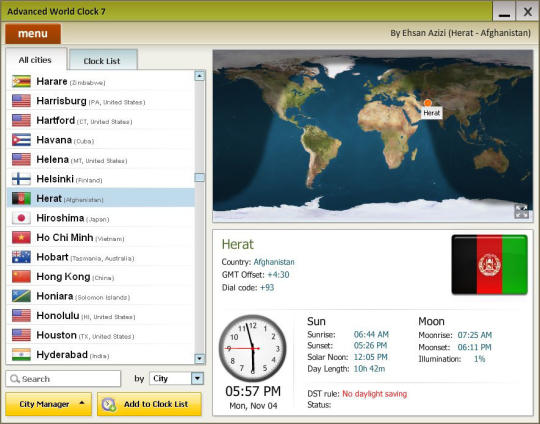Viewport: 540px width, 424px height.
Task: Click the Vietnam flag icon beside Ho Chi Minh
Action: tap(21, 238)
